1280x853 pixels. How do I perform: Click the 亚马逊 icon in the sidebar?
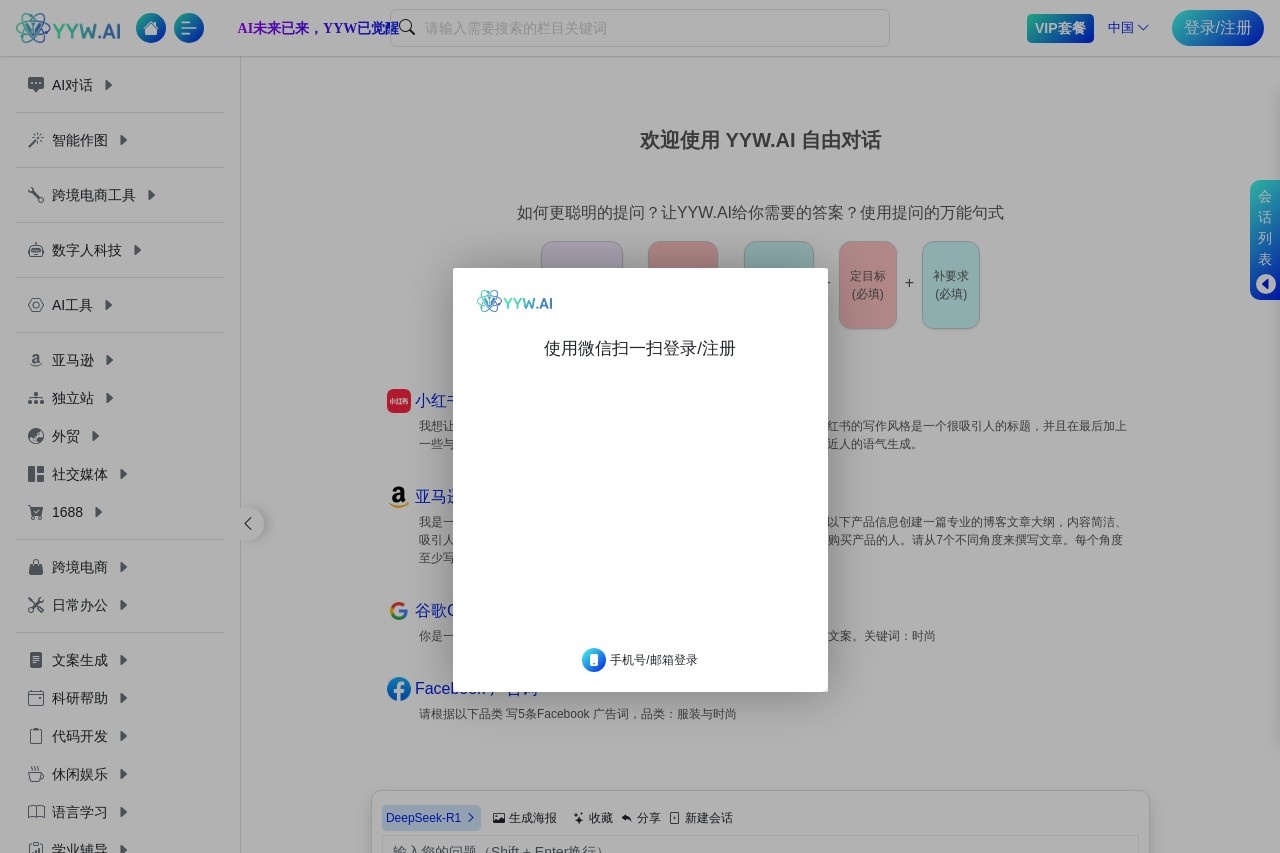34,360
